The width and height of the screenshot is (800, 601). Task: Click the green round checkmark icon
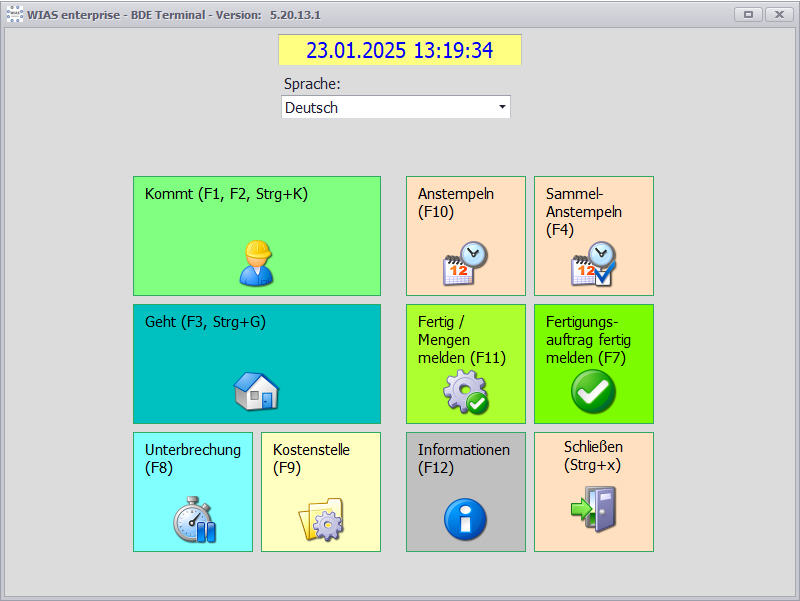(x=593, y=392)
